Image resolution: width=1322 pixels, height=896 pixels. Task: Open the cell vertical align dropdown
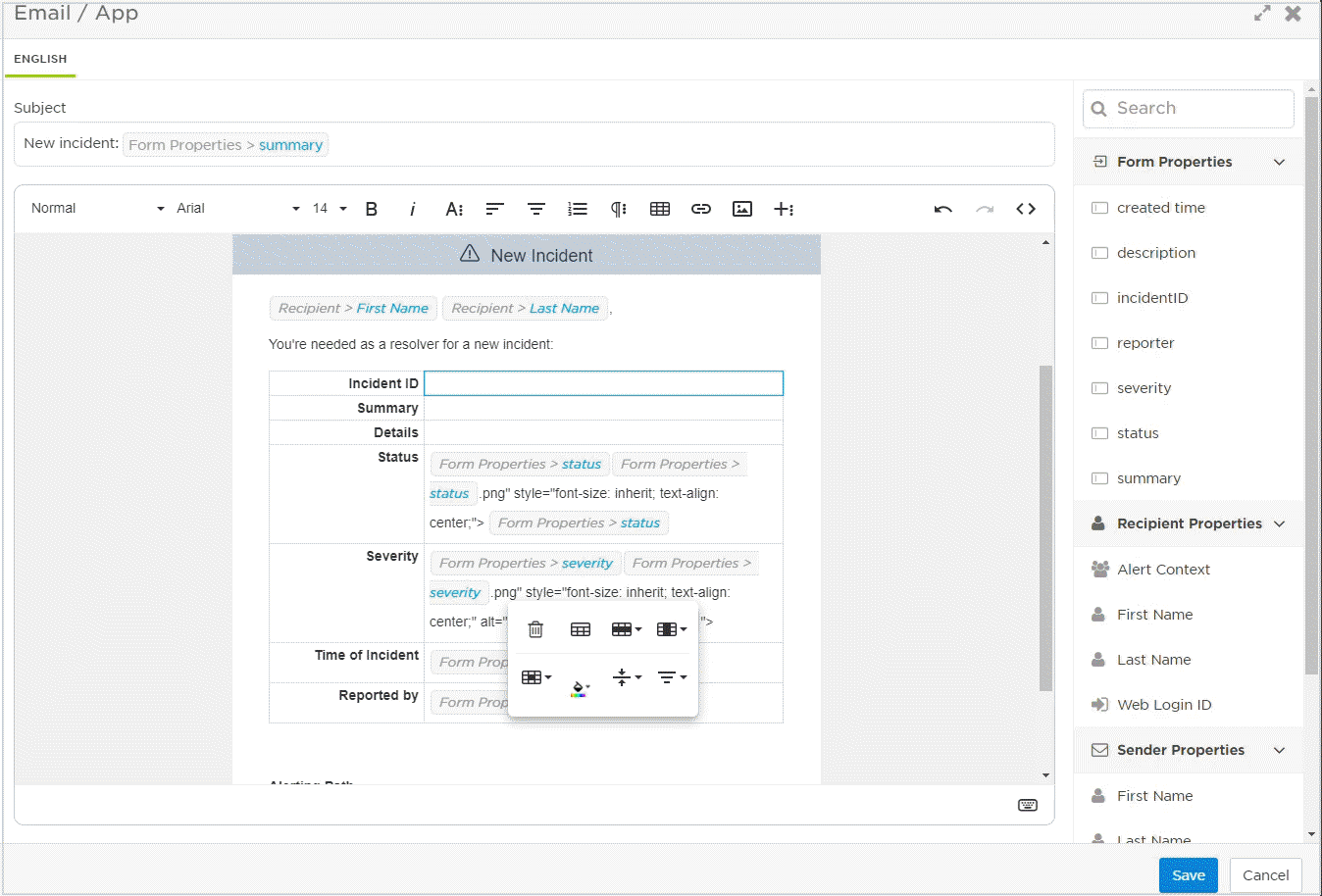pos(627,677)
